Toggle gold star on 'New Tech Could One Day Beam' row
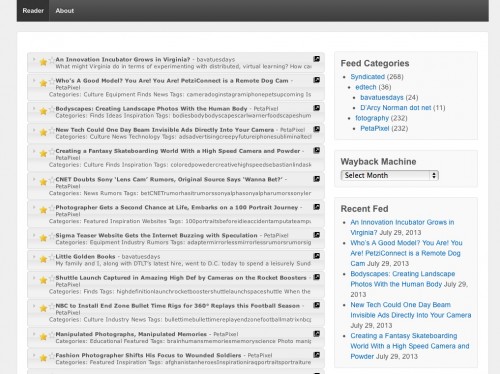The image size is (500, 374). 43,132
